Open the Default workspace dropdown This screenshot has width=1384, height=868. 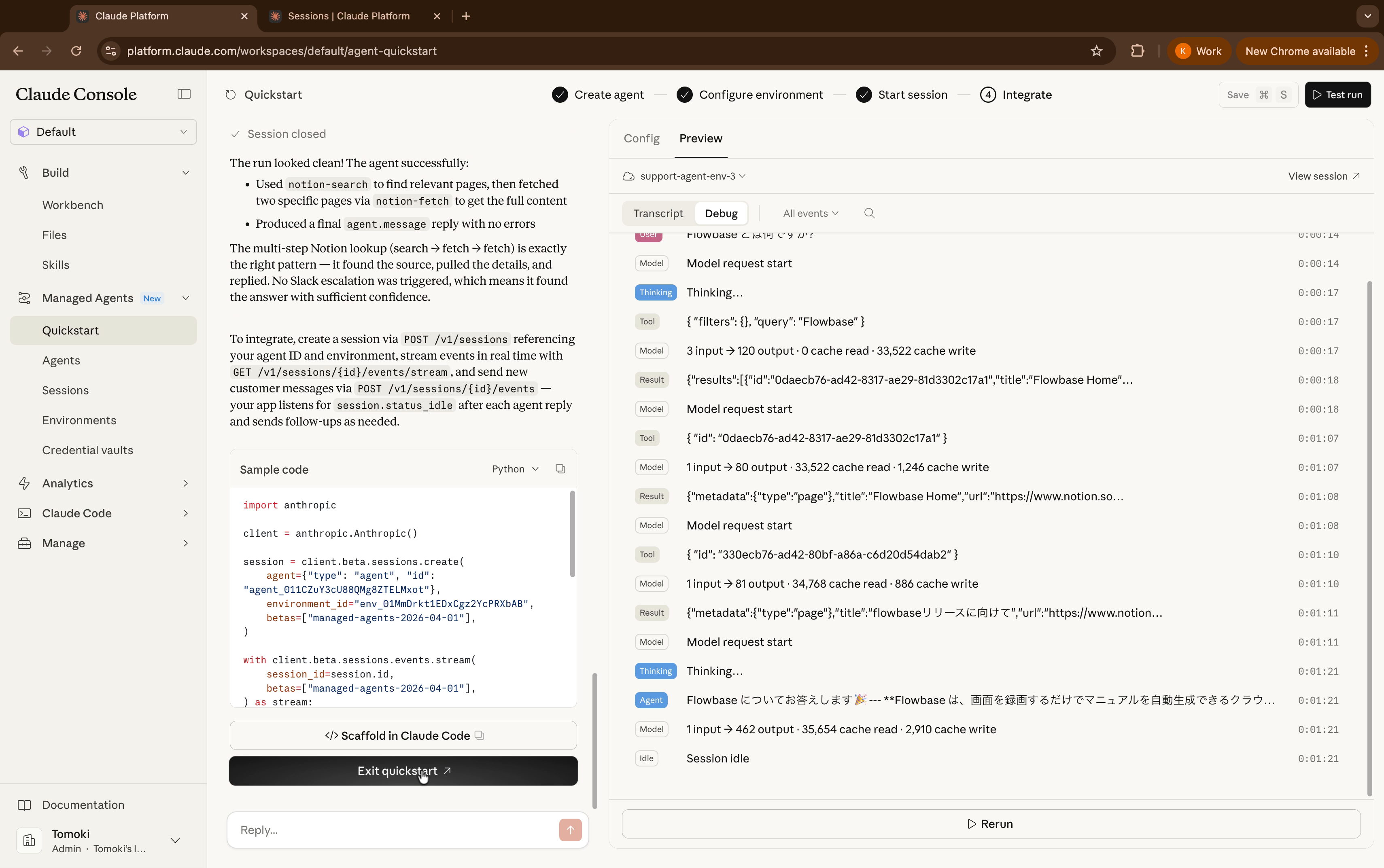(103, 132)
